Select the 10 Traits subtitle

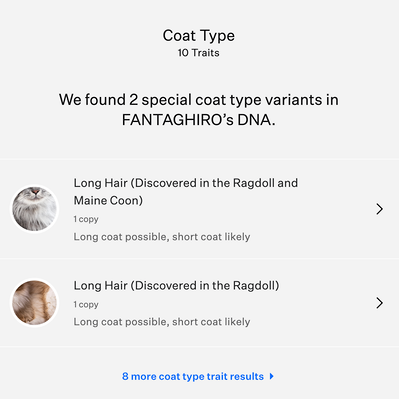[x=199, y=53]
